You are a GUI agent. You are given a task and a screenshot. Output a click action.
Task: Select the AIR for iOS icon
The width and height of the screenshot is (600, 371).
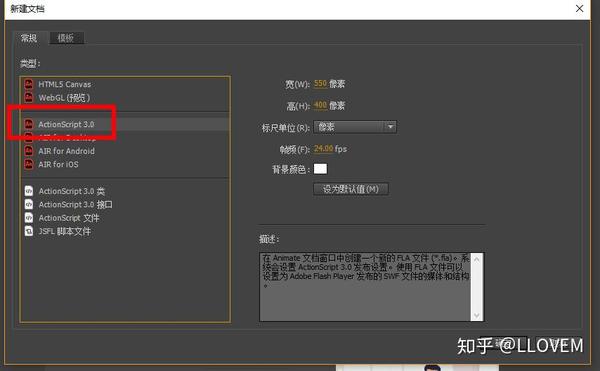(x=29, y=164)
